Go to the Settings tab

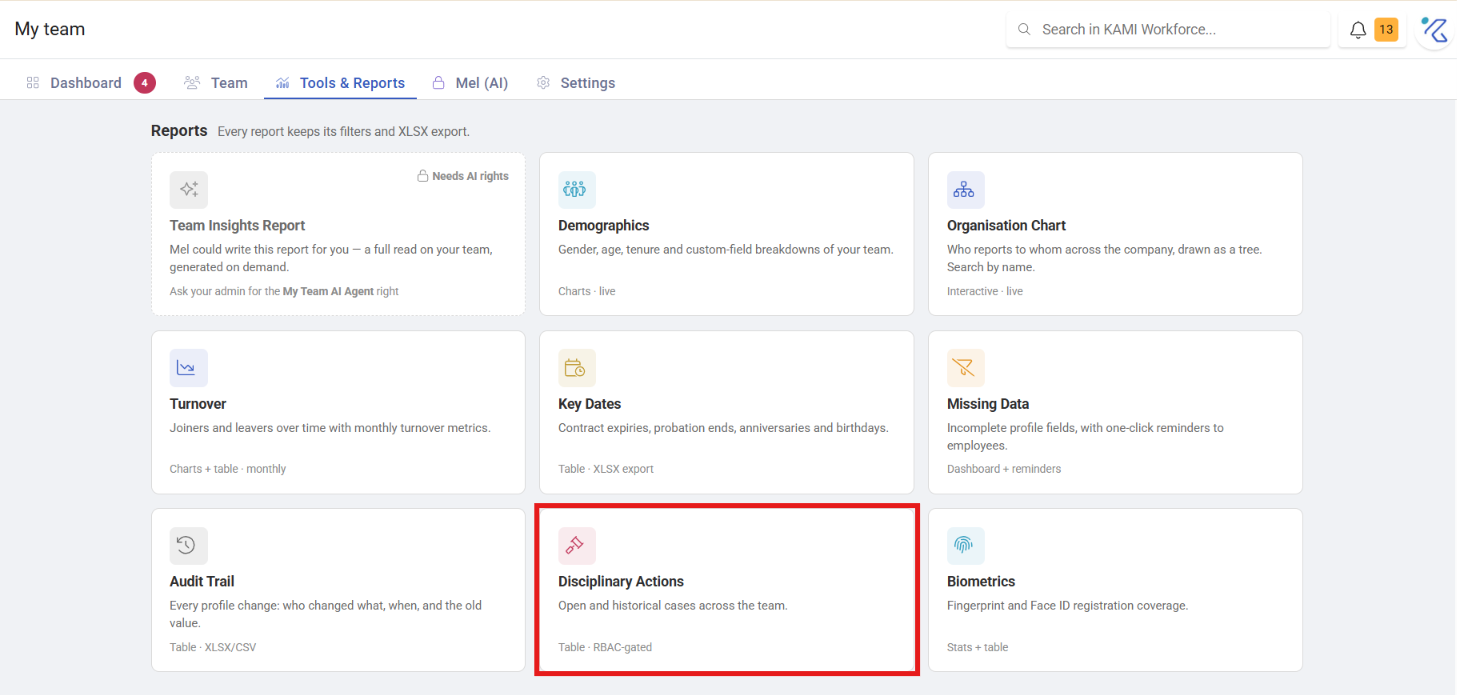576,83
